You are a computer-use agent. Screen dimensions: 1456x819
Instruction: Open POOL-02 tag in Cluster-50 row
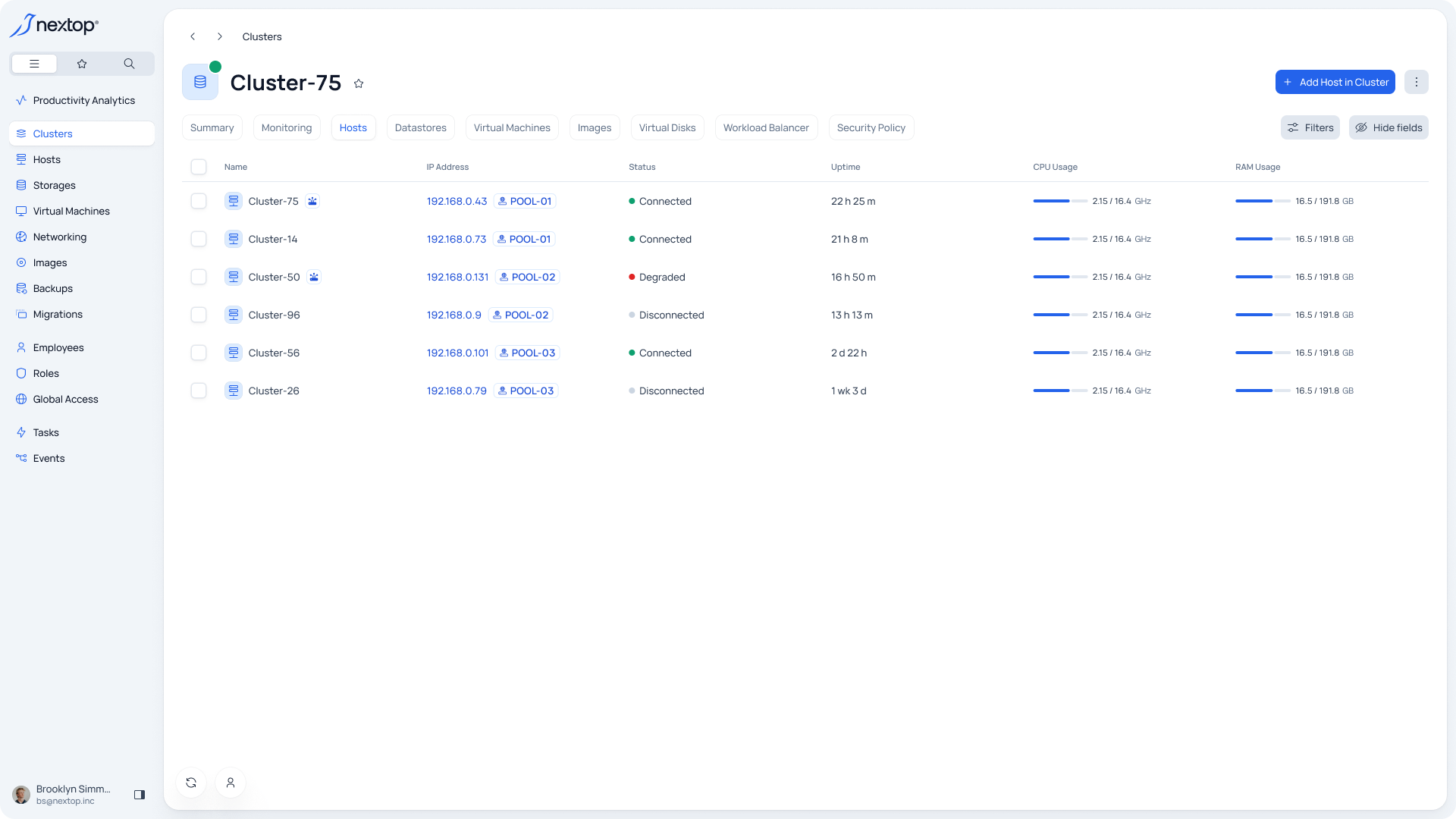[527, 277]
